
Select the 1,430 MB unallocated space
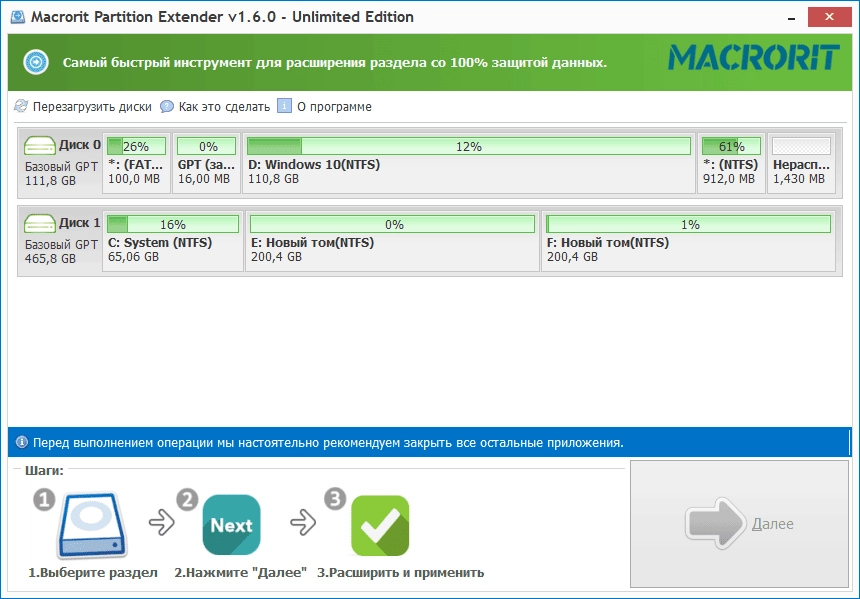(x=801, y=163)
